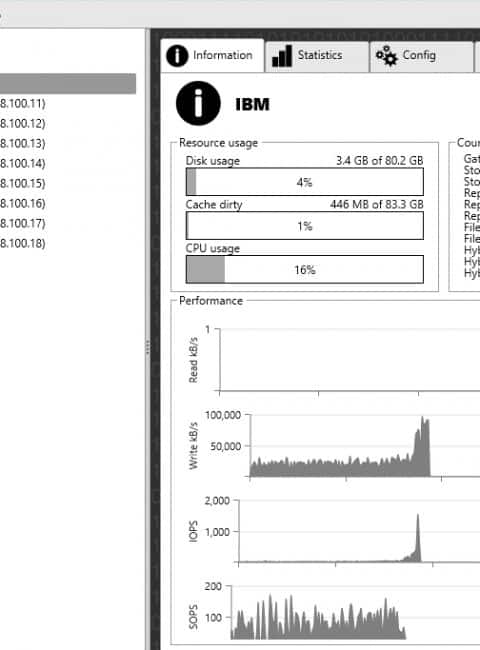The image size is (480, 650).
Task: Switch to the Statistics tab
Action: tap(317, 56)
